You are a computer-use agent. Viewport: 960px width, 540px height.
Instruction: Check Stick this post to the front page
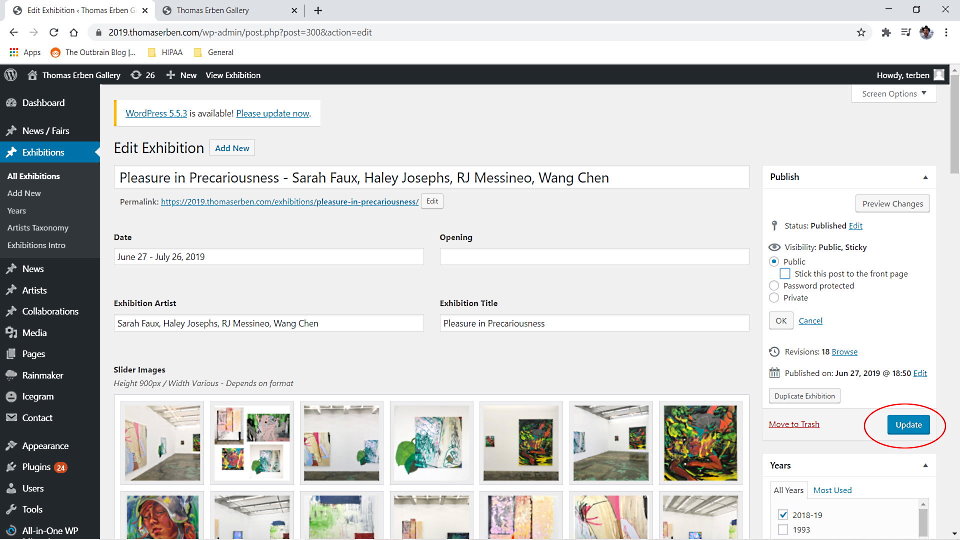click(785, 274)
